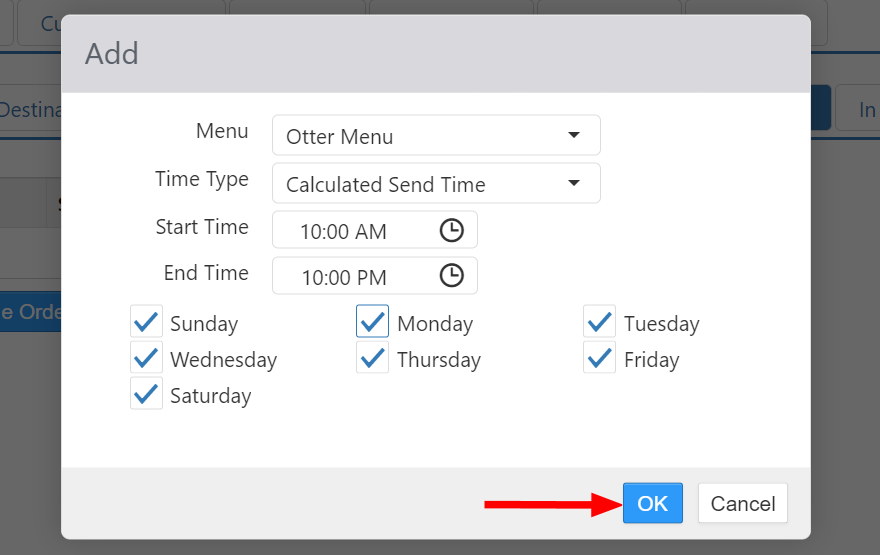880x555 pixels.
Task: Toggle the Monday checkbox
Action: click(x=373, y=323)
